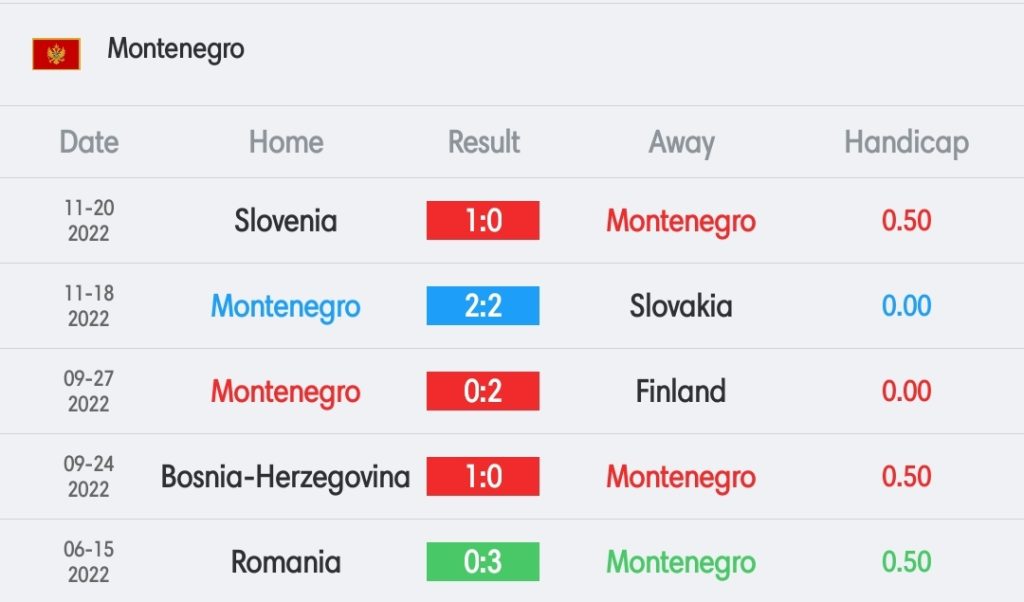This screenshot has width=1024, height=602.
Task: Select the Date column header
Action: click(x=89, y=142)
